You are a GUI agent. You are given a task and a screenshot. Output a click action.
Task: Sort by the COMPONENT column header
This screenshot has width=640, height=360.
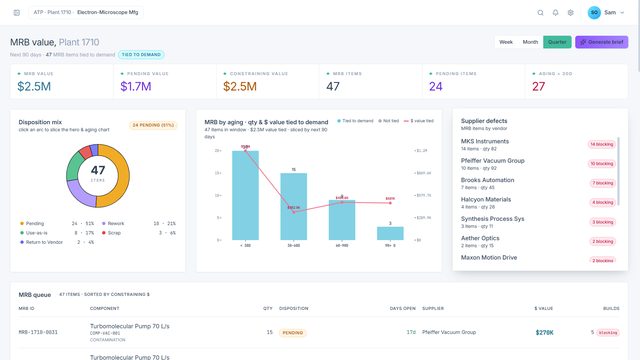[104, 309]
